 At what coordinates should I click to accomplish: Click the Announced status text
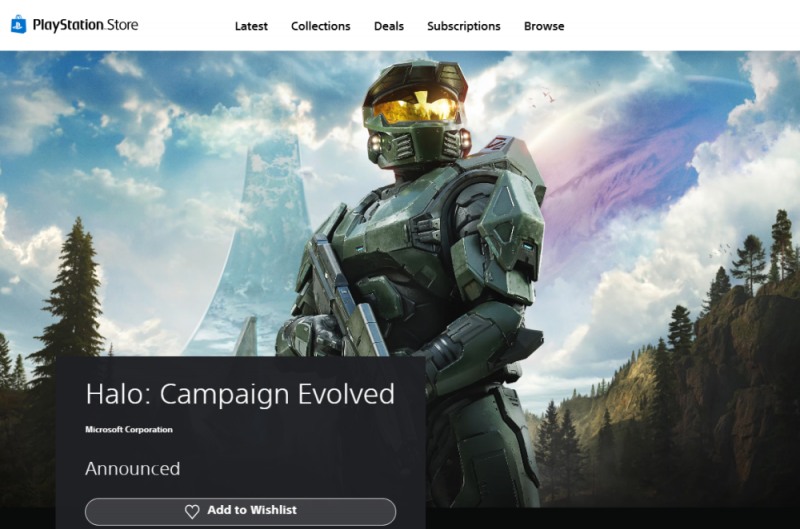[x=132, y=468]
